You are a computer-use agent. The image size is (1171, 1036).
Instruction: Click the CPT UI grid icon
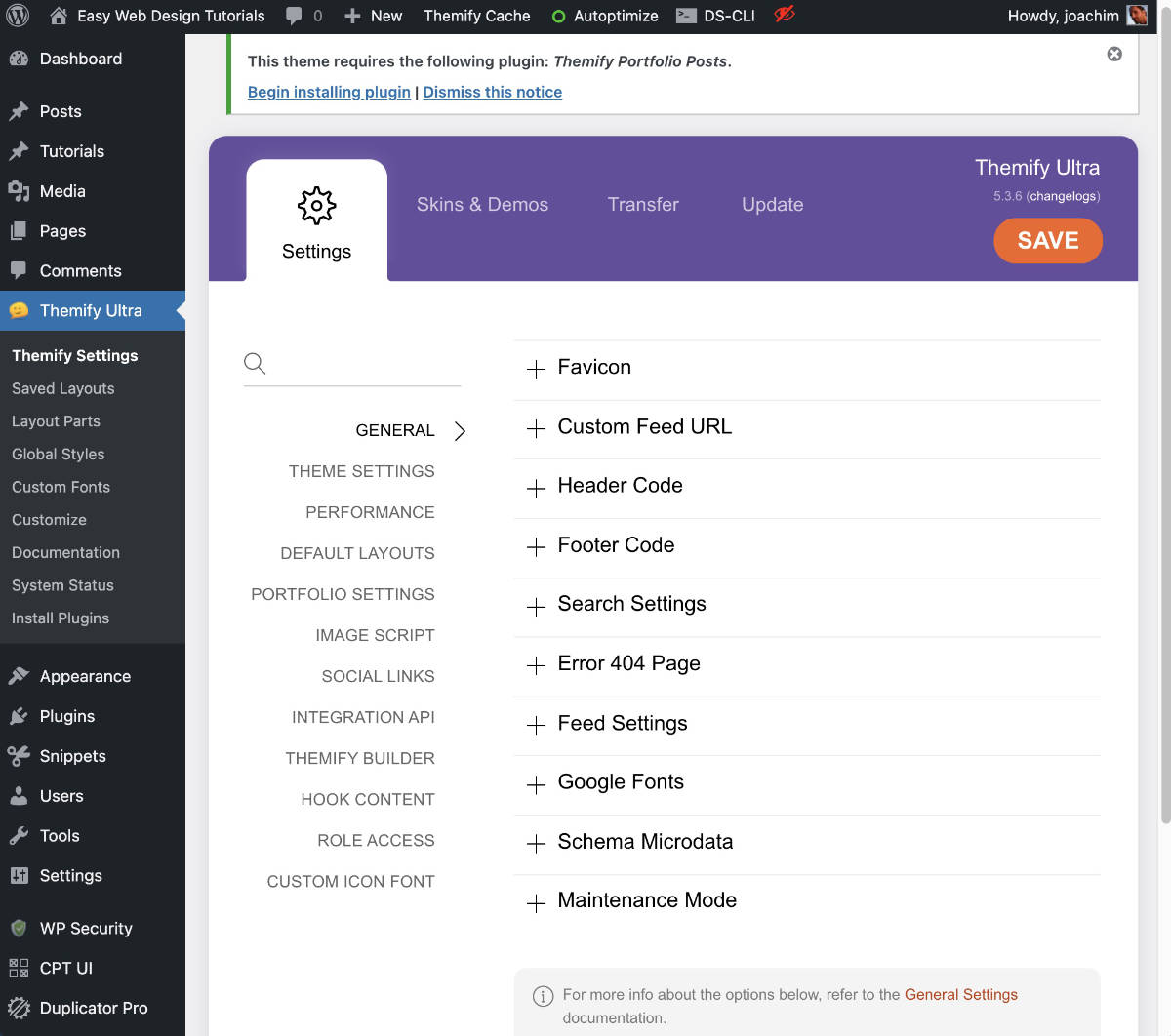click(x=19, y=968)
